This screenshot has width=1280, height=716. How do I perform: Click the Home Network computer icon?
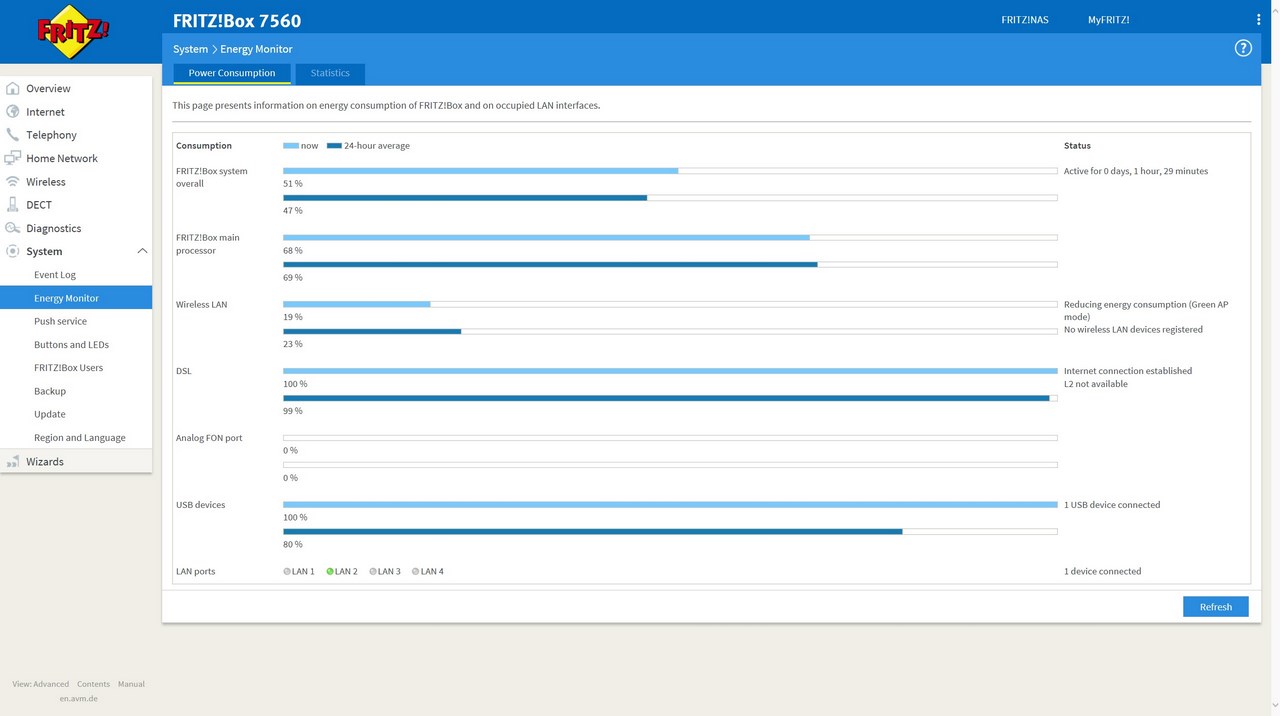coord(13,158)
